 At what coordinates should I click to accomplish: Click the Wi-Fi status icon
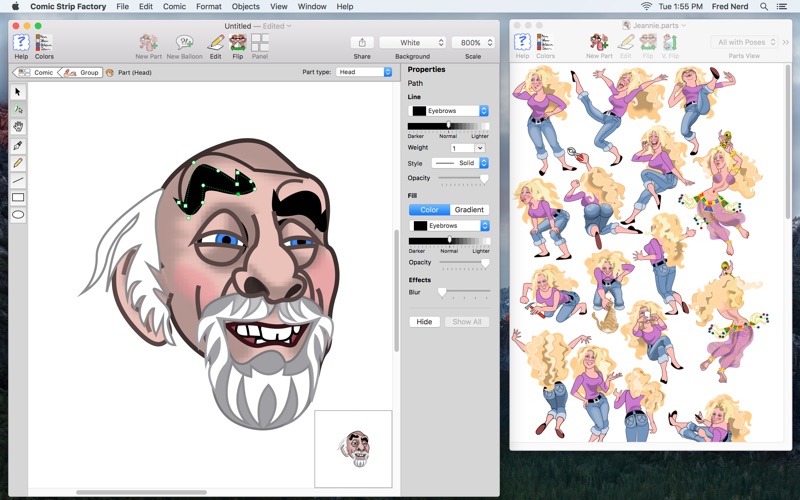[646, 7]
